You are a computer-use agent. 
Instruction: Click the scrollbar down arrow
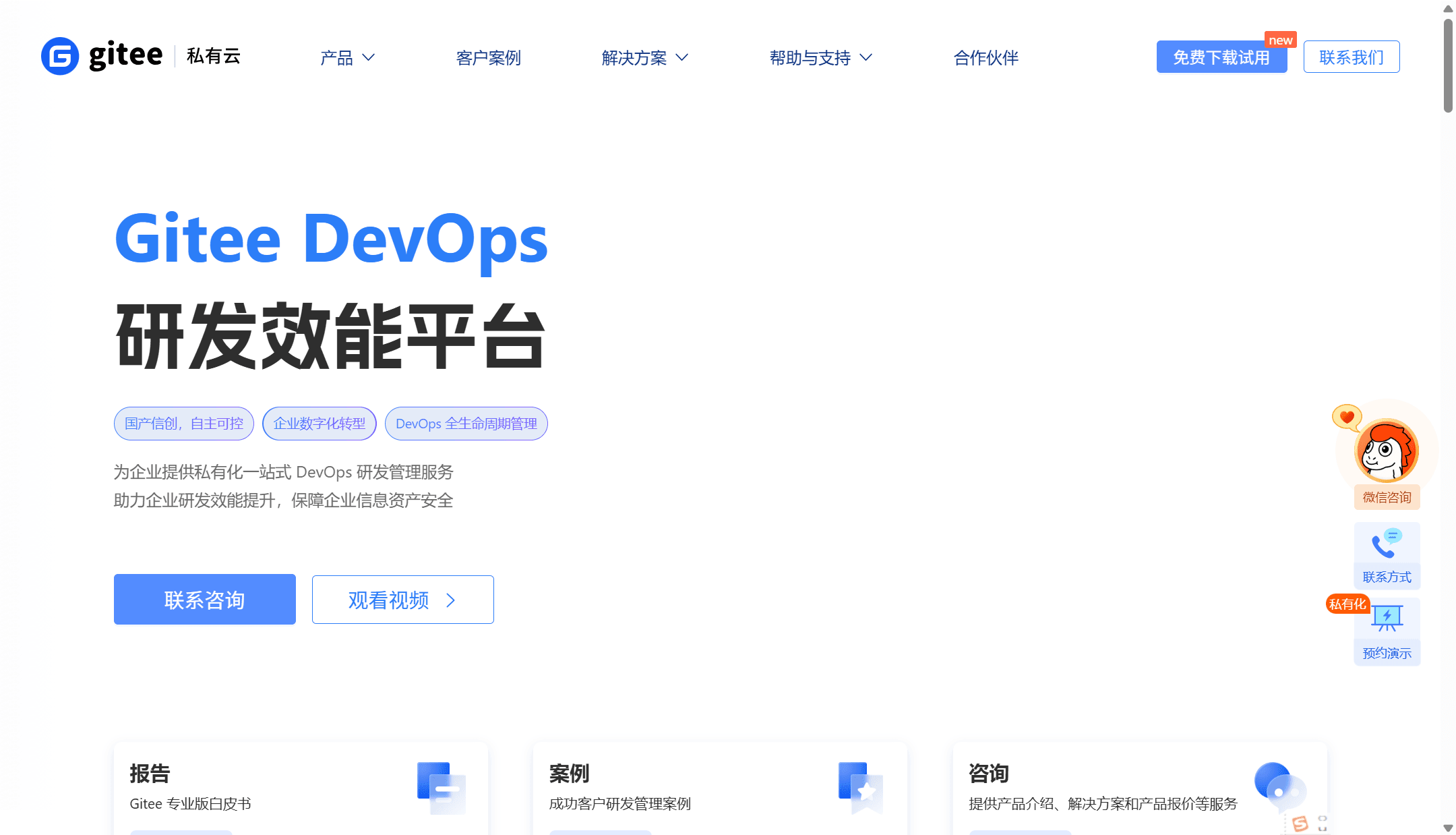pyautogui.click(x=1448, y=828)
